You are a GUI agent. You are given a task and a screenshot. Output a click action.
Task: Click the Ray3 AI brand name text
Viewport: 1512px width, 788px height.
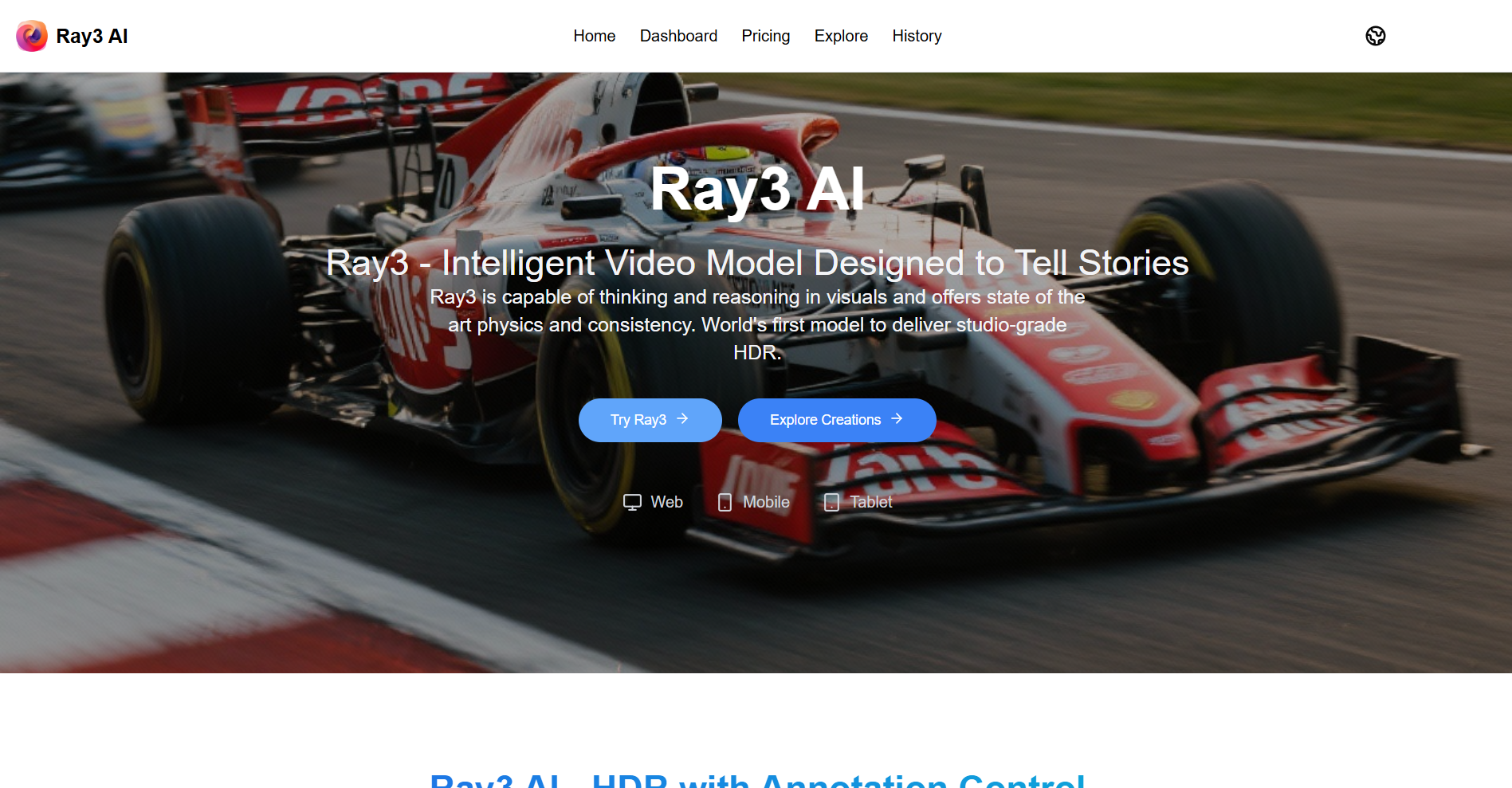coord(93,36)
